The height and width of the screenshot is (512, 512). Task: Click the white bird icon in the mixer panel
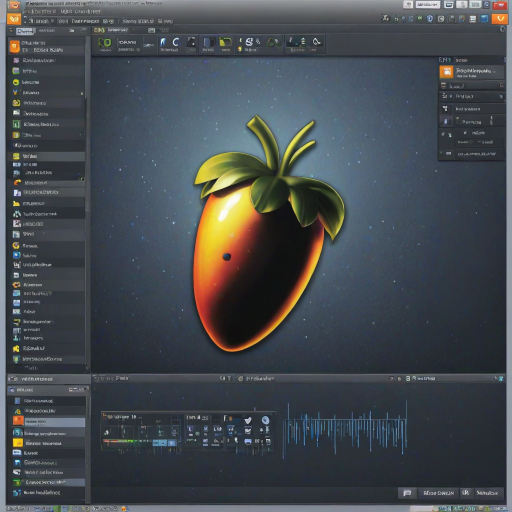[x=248, y=420]
